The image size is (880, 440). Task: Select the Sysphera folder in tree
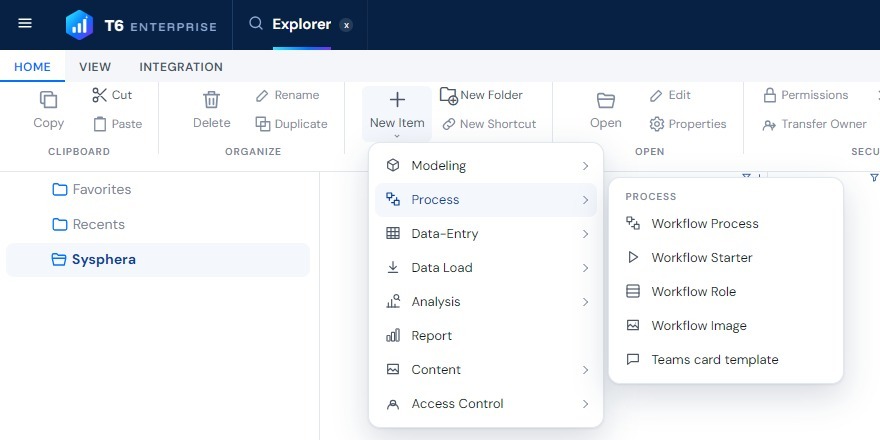pyautogui.click(x=158, y=260)
